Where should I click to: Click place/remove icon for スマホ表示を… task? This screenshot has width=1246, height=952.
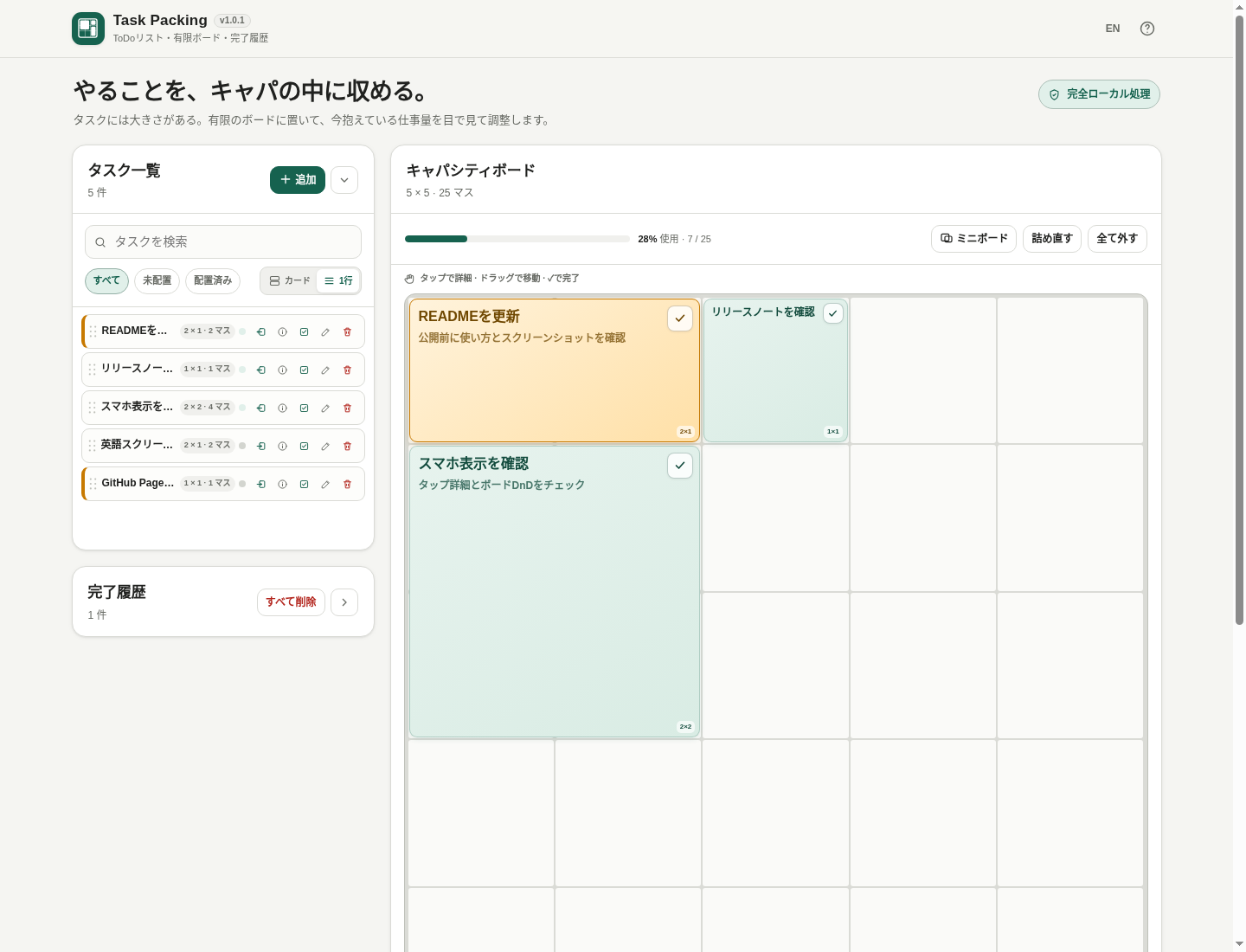pos(260,408)
